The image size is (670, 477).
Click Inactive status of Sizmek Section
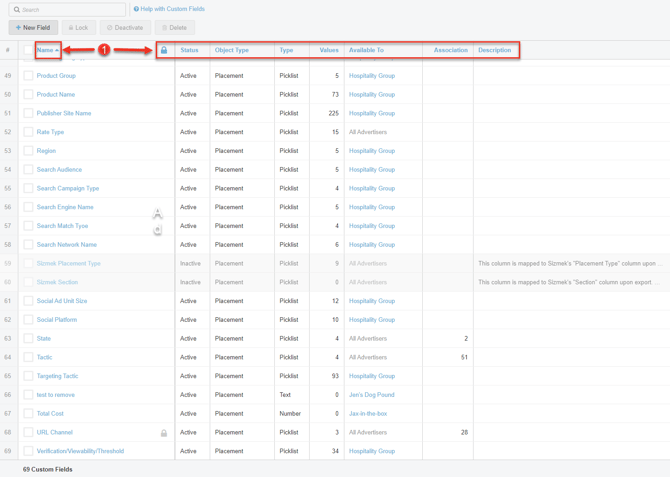click(x=190, y=283)
